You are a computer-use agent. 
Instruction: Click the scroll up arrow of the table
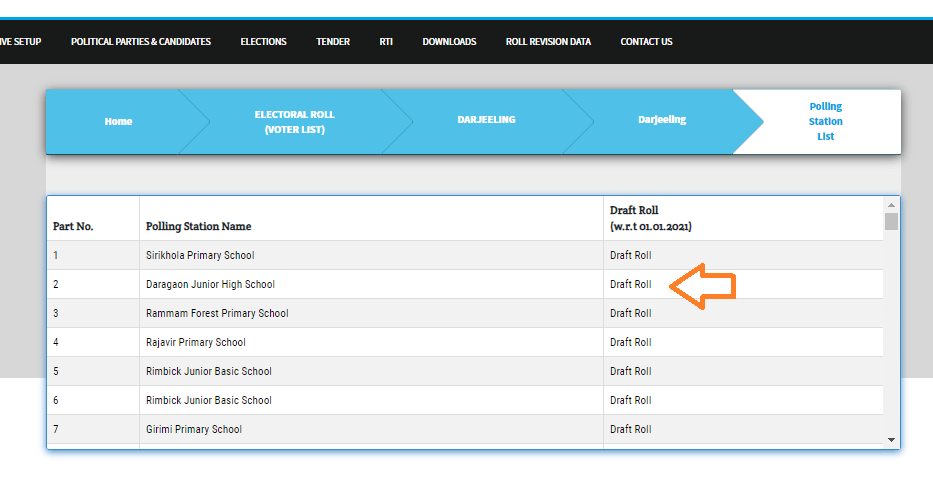891,205
